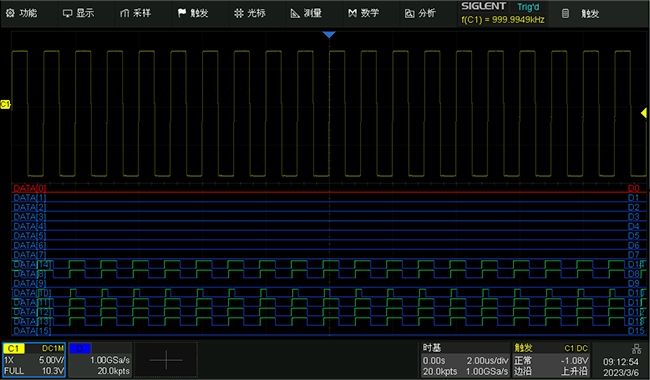Screen dimensions: 650x380
Task: Open the 显示 display menu
Action: coord(78,13)
